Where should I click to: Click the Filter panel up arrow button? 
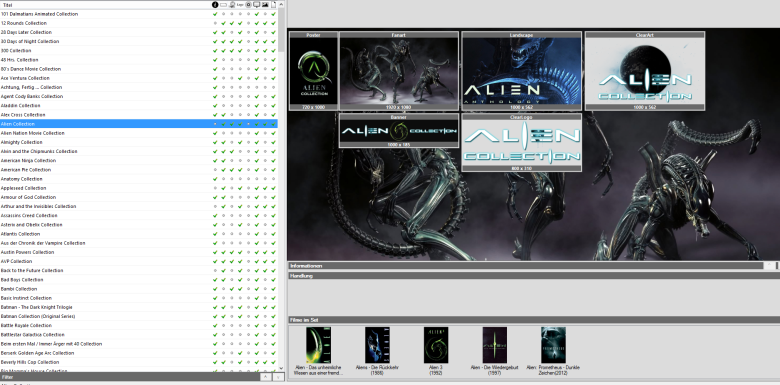[266, 377]
